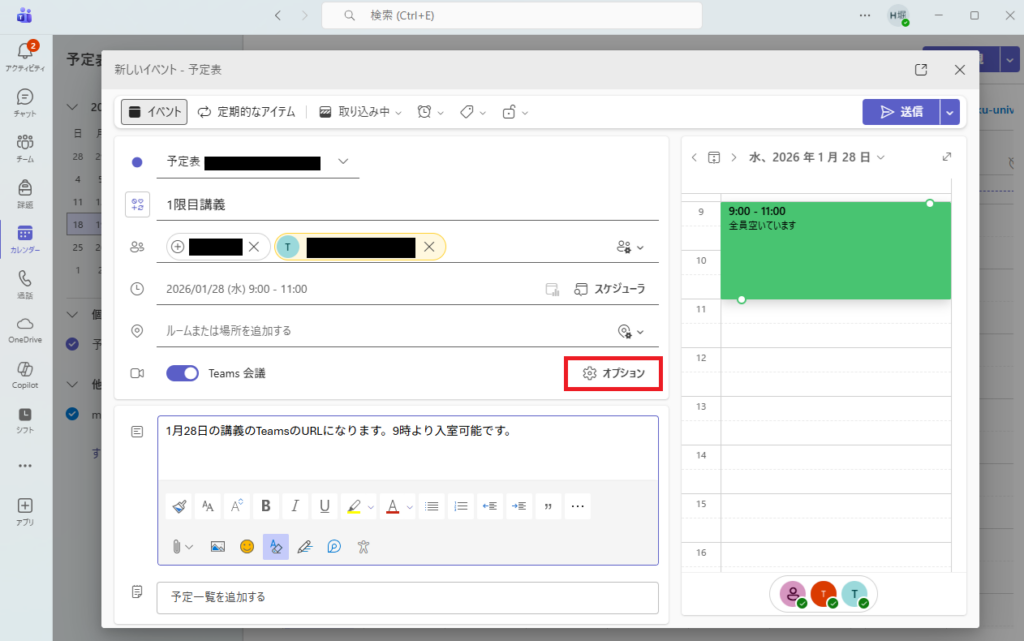Open the OneDrive app in sidebar
Image resolution: width=1024 pixels, height=641 pixels.
[x=25, y=328]
